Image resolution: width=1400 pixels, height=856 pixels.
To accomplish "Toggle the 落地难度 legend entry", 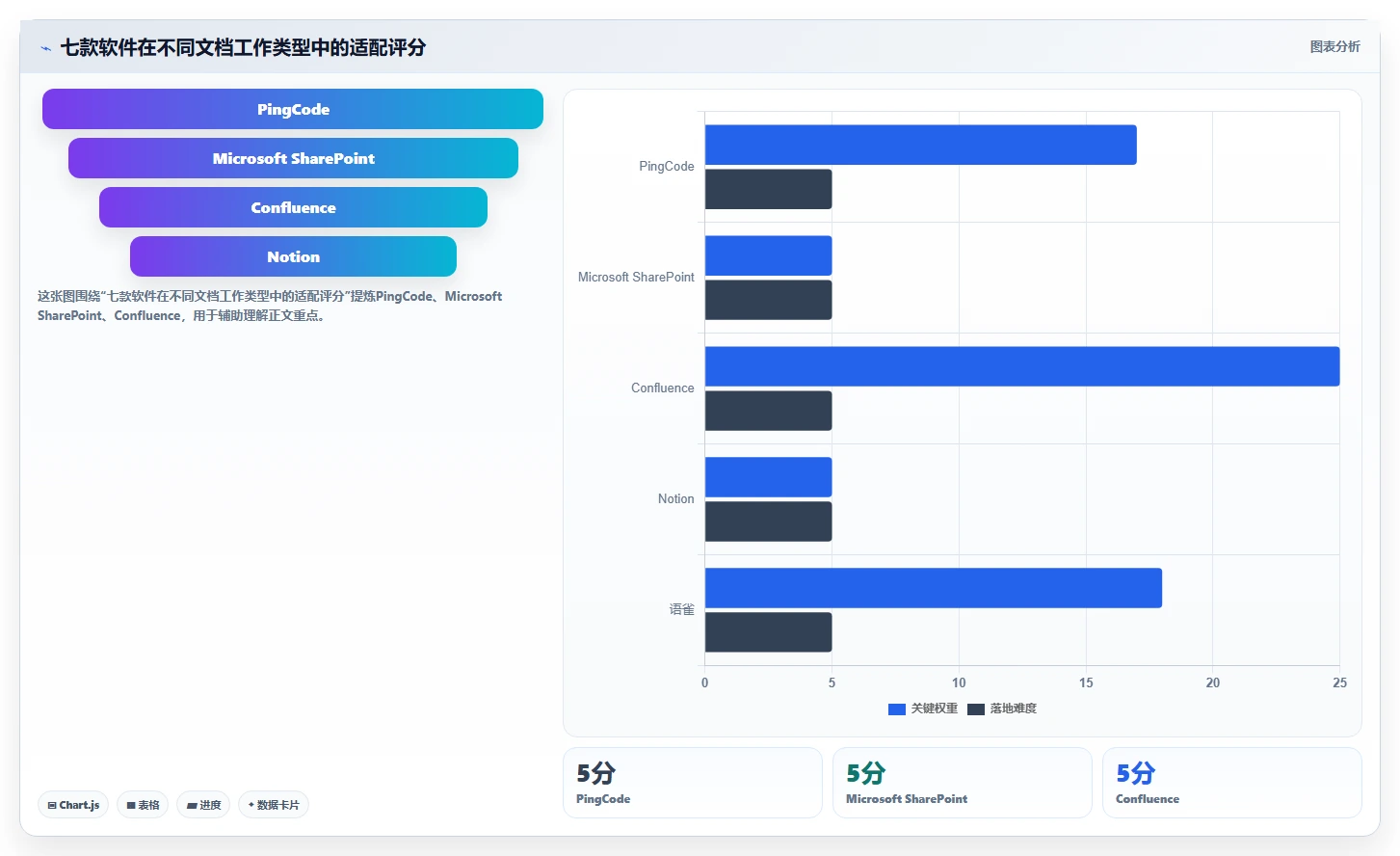I will pyautogui.click(x=1002, y=709).
